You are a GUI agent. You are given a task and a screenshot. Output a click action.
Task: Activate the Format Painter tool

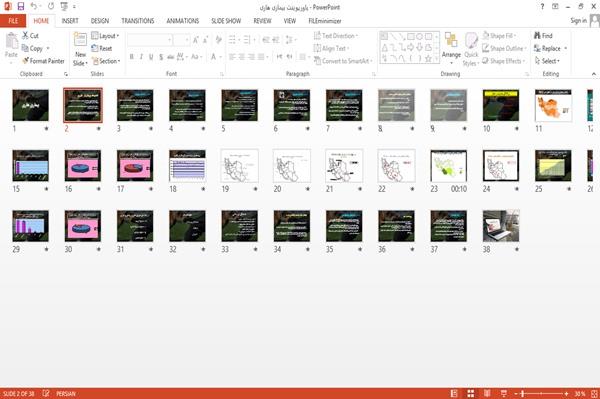[x=43, y=61]
